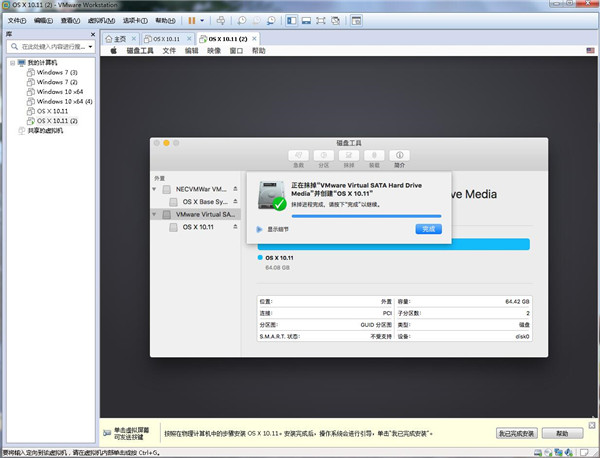Select OS X 10.11 volume in Disk Utility sidebar
The height and width of the screenshot is (458, 600).
(x=192, y=227)
